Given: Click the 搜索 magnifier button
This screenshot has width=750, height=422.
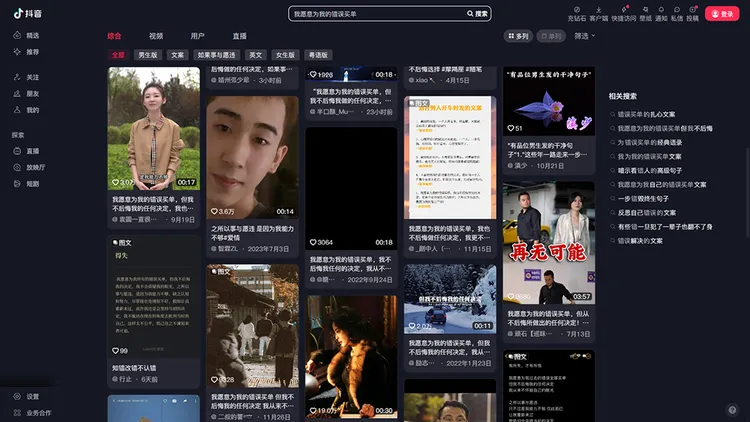Looking at the screenshot, I should coord(477,14).
